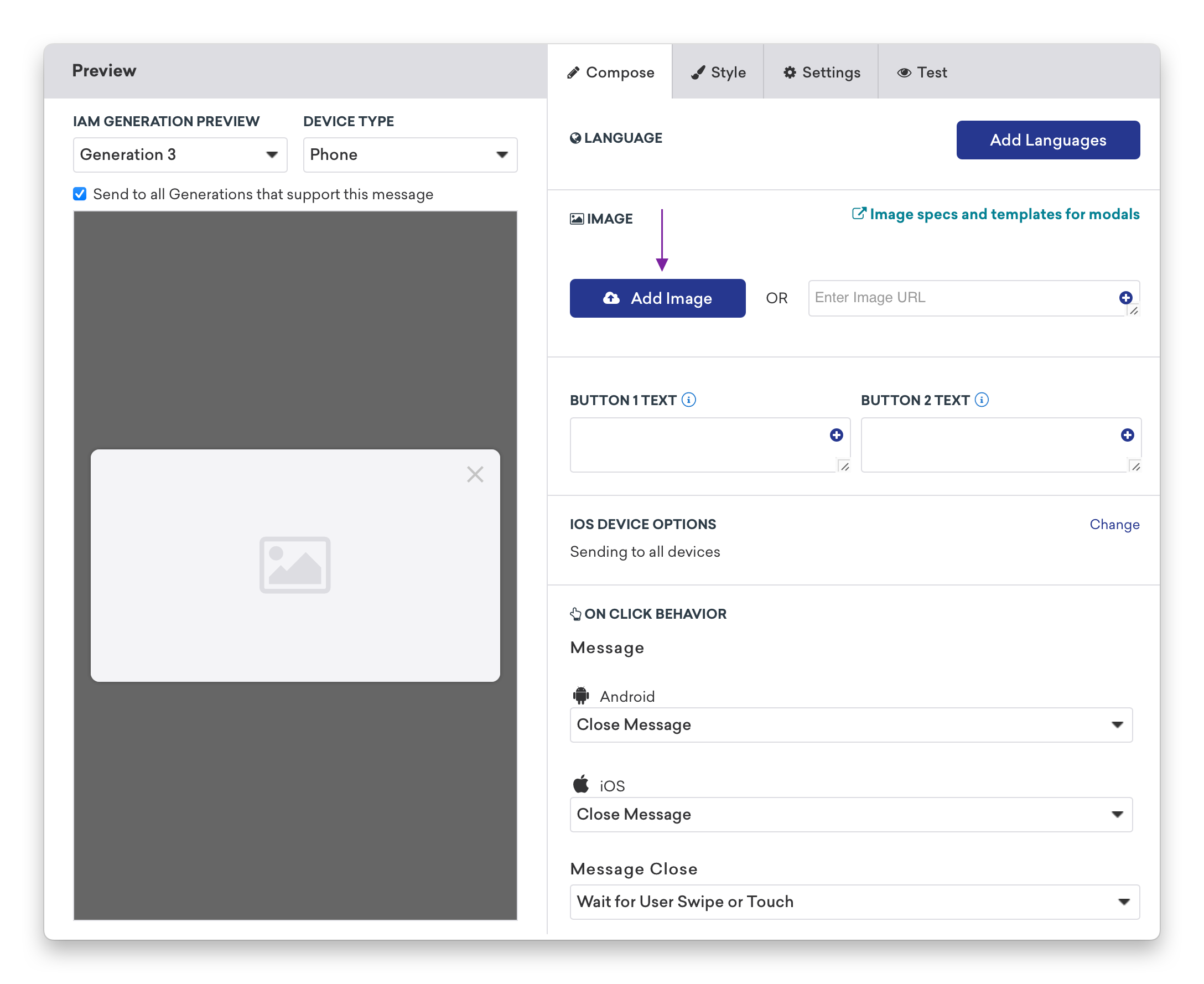Open the Settings tab
The width and height of the screenshot is (1204, 984).
(821, 72)
